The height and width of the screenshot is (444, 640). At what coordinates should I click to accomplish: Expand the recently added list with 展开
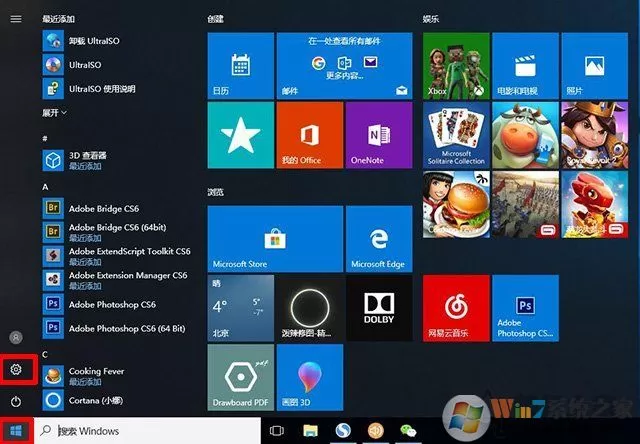(x=54, y=113)
